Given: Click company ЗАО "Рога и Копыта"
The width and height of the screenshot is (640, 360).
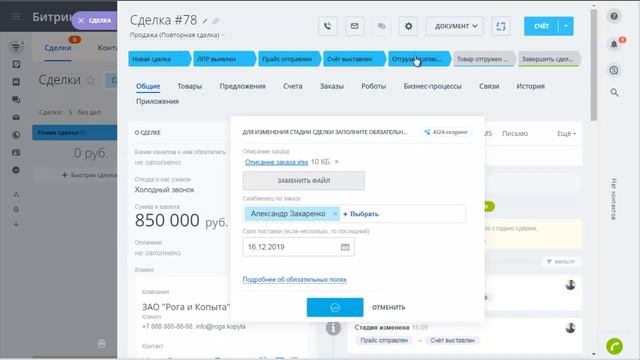Looking at the screenshot, I should click(186, 307).
